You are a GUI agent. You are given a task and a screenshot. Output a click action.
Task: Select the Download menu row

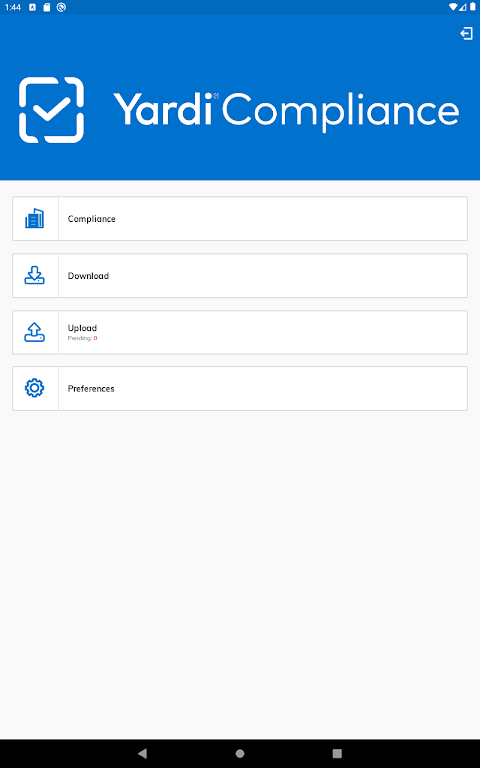(x=240, y=275)
